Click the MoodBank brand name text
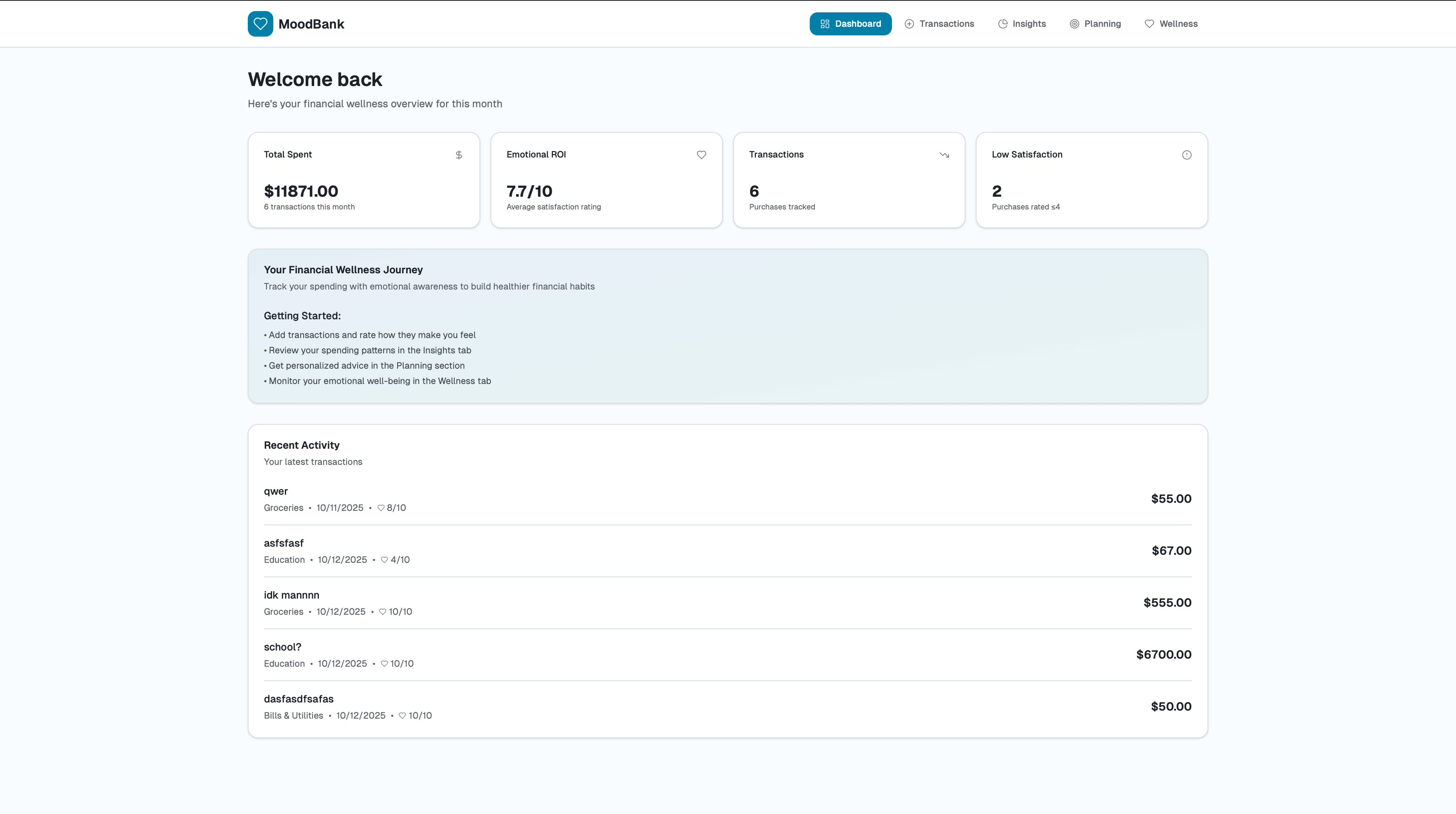This screenshot has width=1456, height=814. pyautogui.click(x=311, y=24)
